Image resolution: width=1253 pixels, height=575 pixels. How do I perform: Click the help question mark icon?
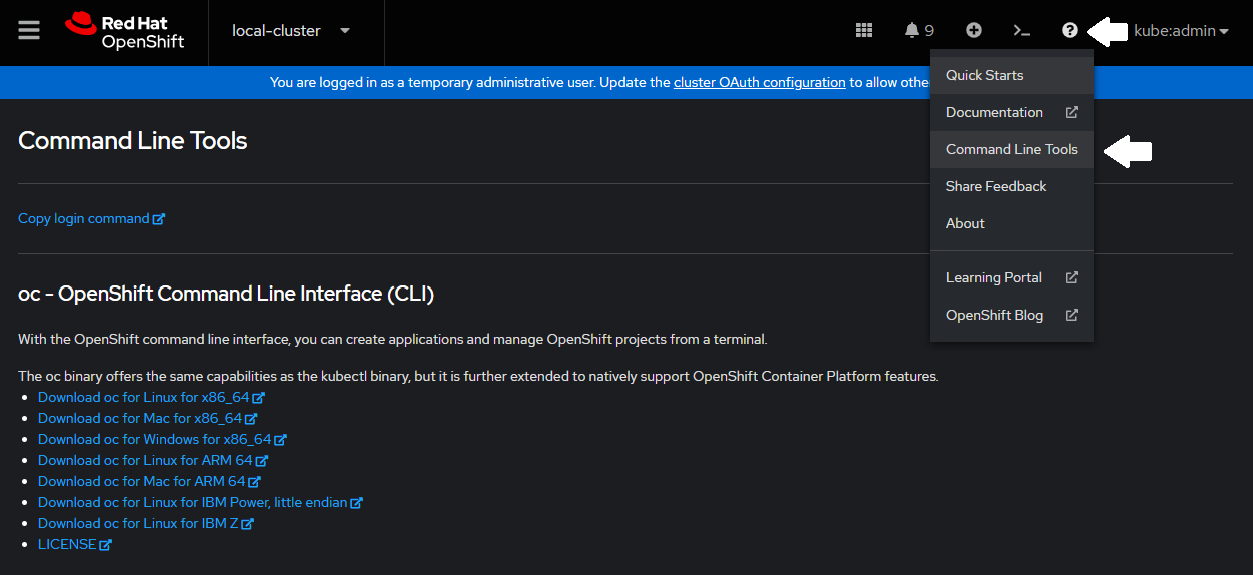coord(1070,30)
